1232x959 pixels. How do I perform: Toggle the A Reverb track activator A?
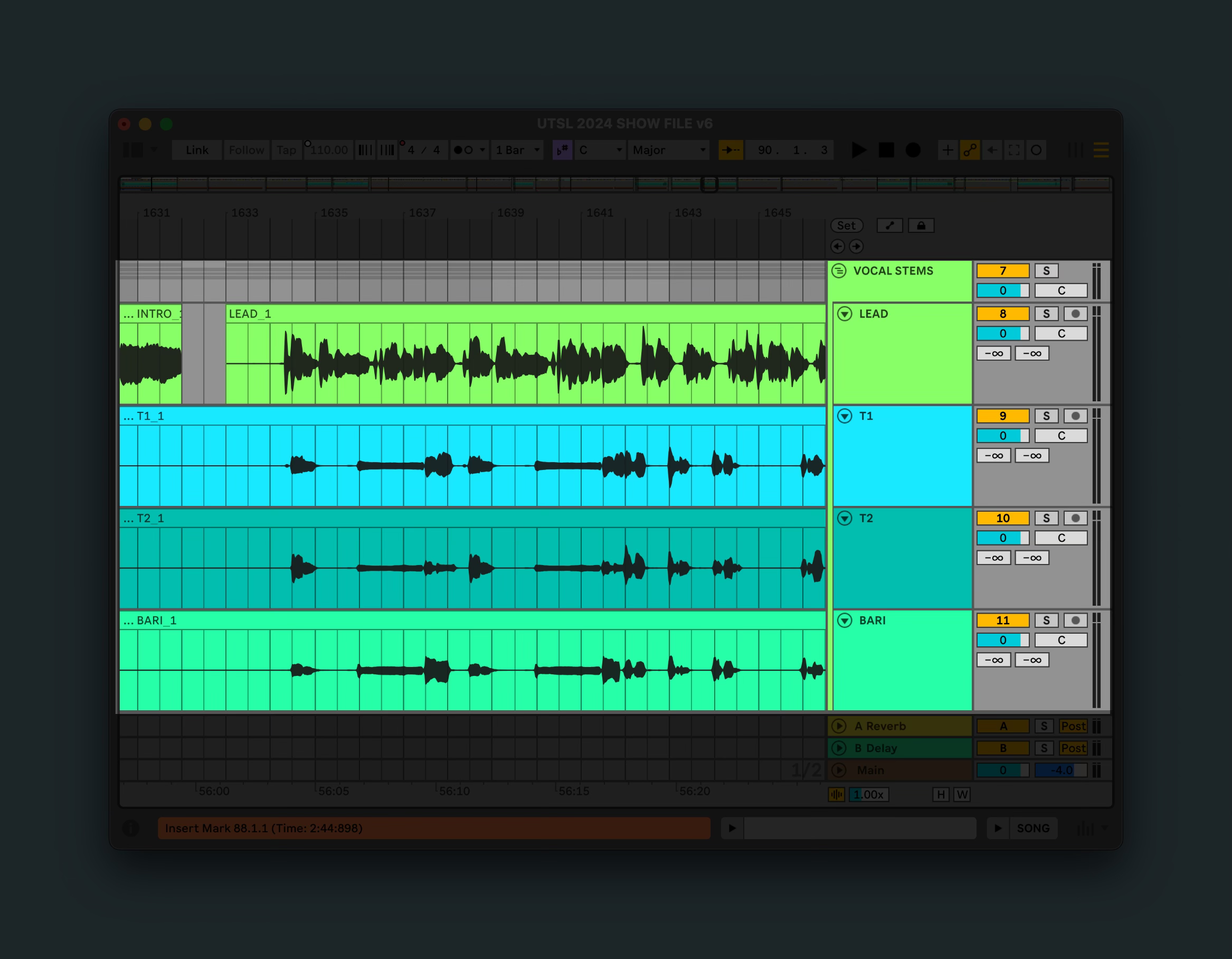pyautogui.click(x=1002, y=726)
